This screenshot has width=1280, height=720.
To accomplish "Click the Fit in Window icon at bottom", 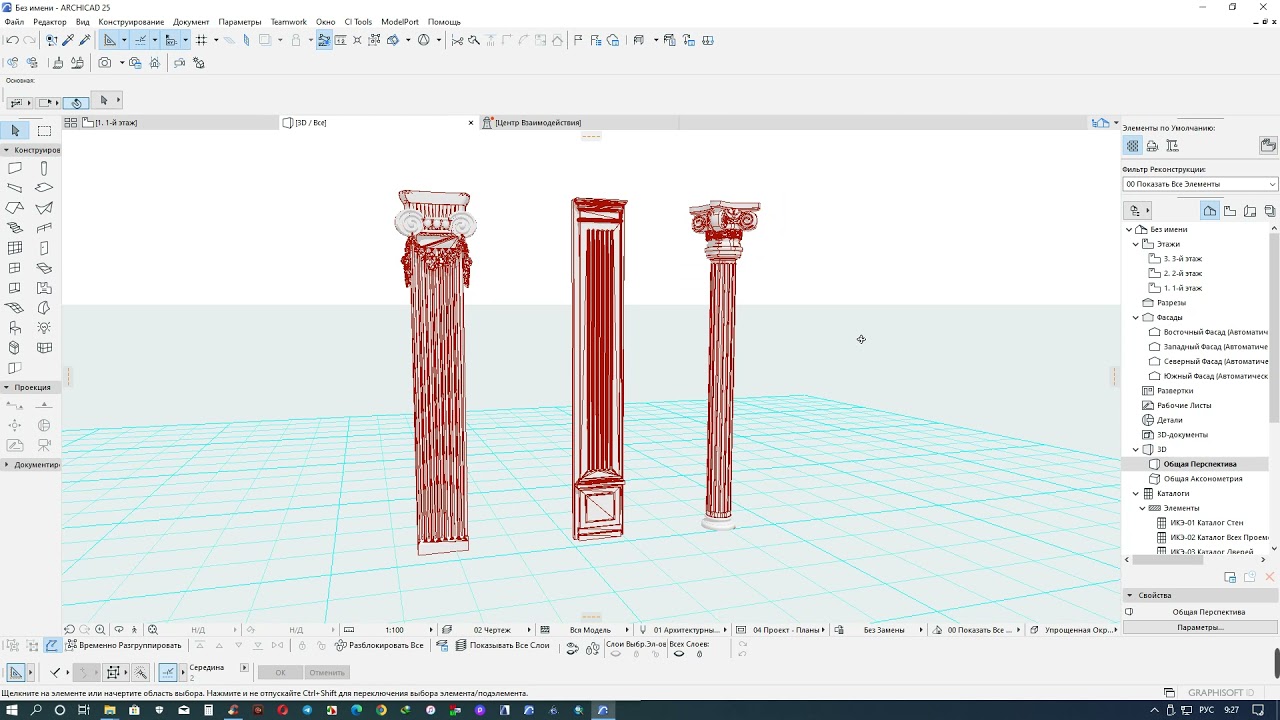I will point(152,630).
